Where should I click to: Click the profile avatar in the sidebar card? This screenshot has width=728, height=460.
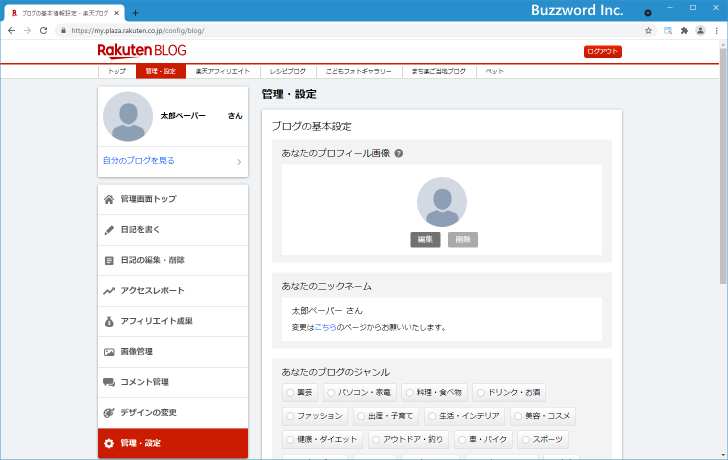128,117
